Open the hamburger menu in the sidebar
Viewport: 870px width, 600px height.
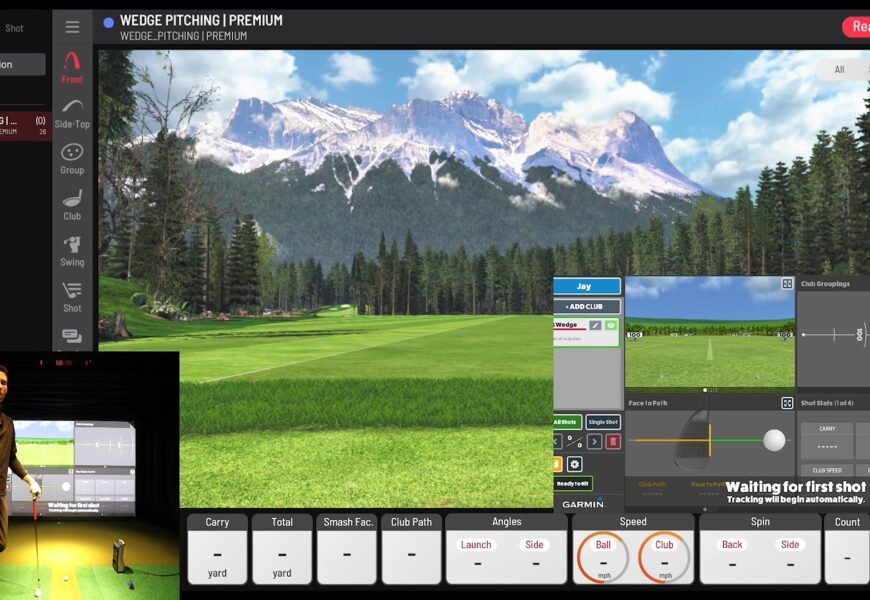(x=72, y=27)
